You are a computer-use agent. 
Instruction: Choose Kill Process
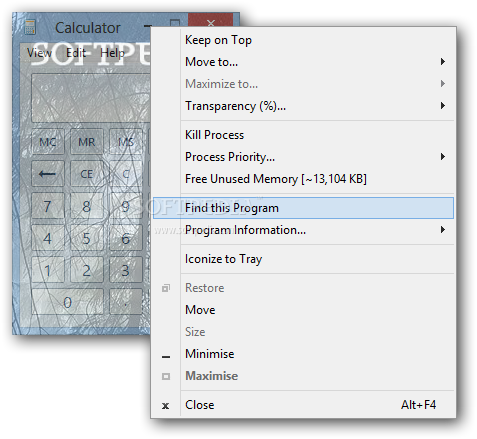click(x=303, y=135)
